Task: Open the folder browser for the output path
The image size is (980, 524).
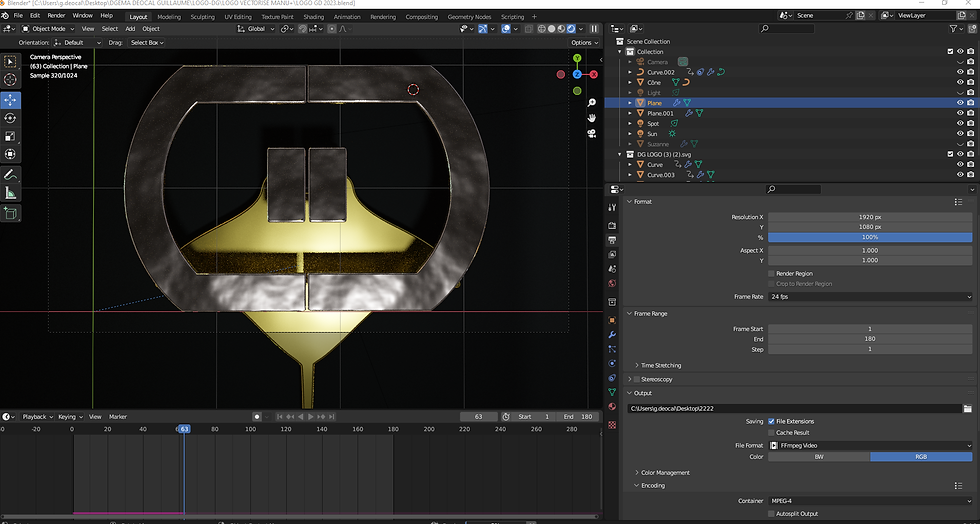Action: 967,408
